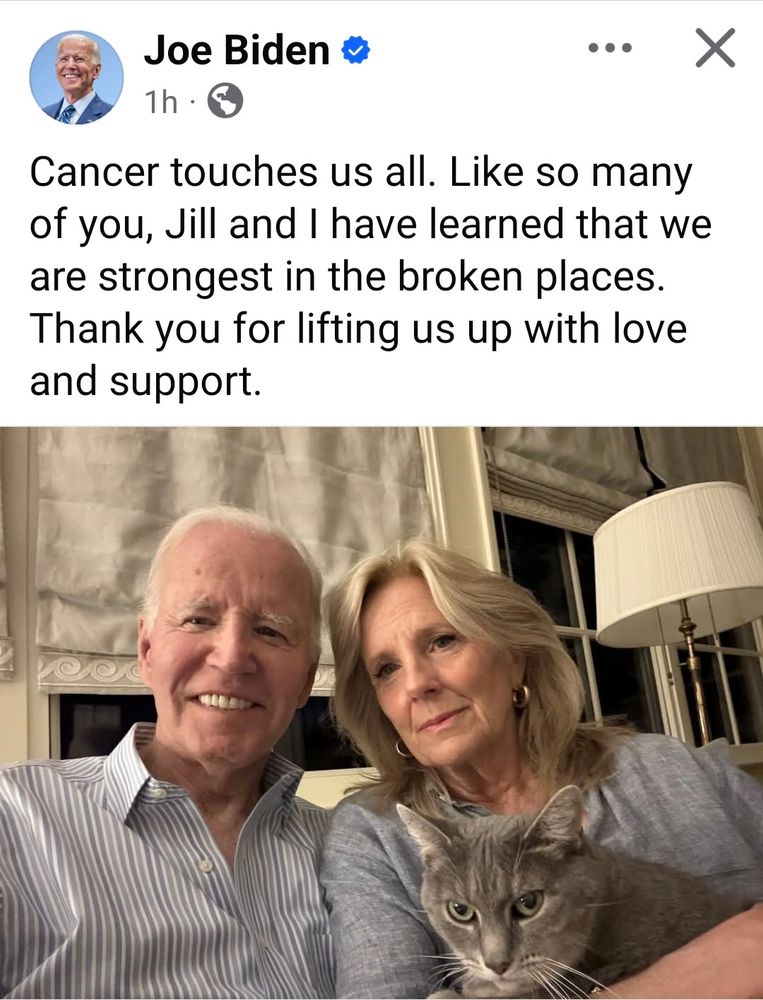Click the globe public audience icon

click(225, 101)
